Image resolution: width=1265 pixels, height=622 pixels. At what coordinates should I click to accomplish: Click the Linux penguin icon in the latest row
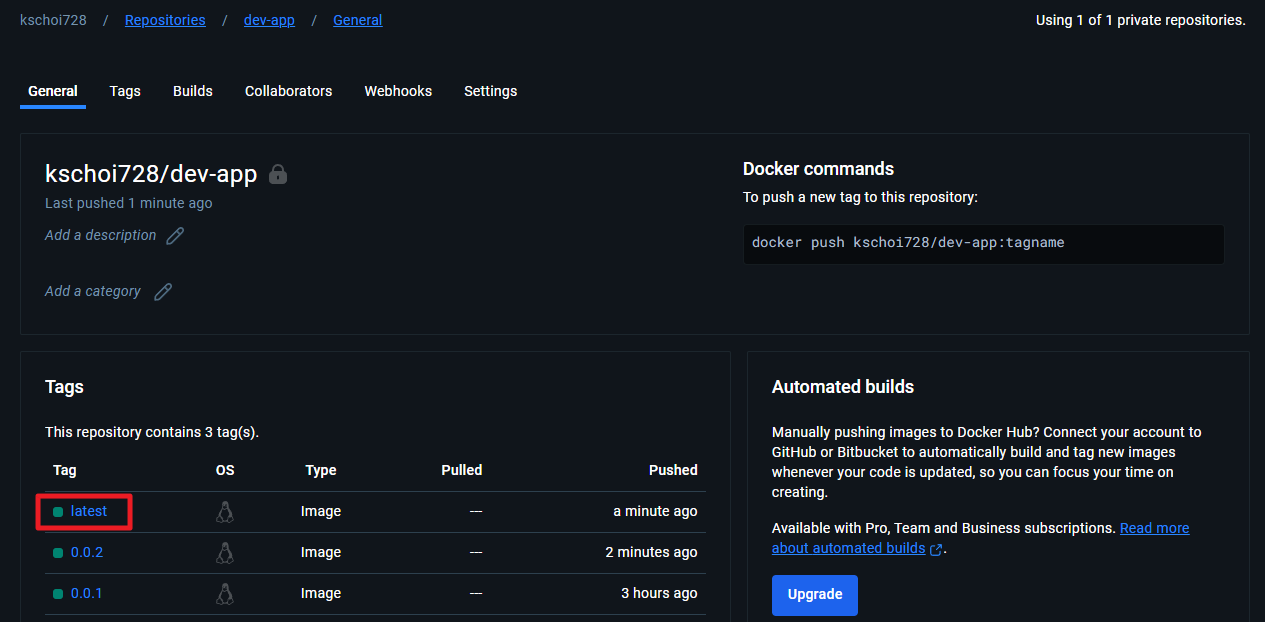tap(225, 512)
